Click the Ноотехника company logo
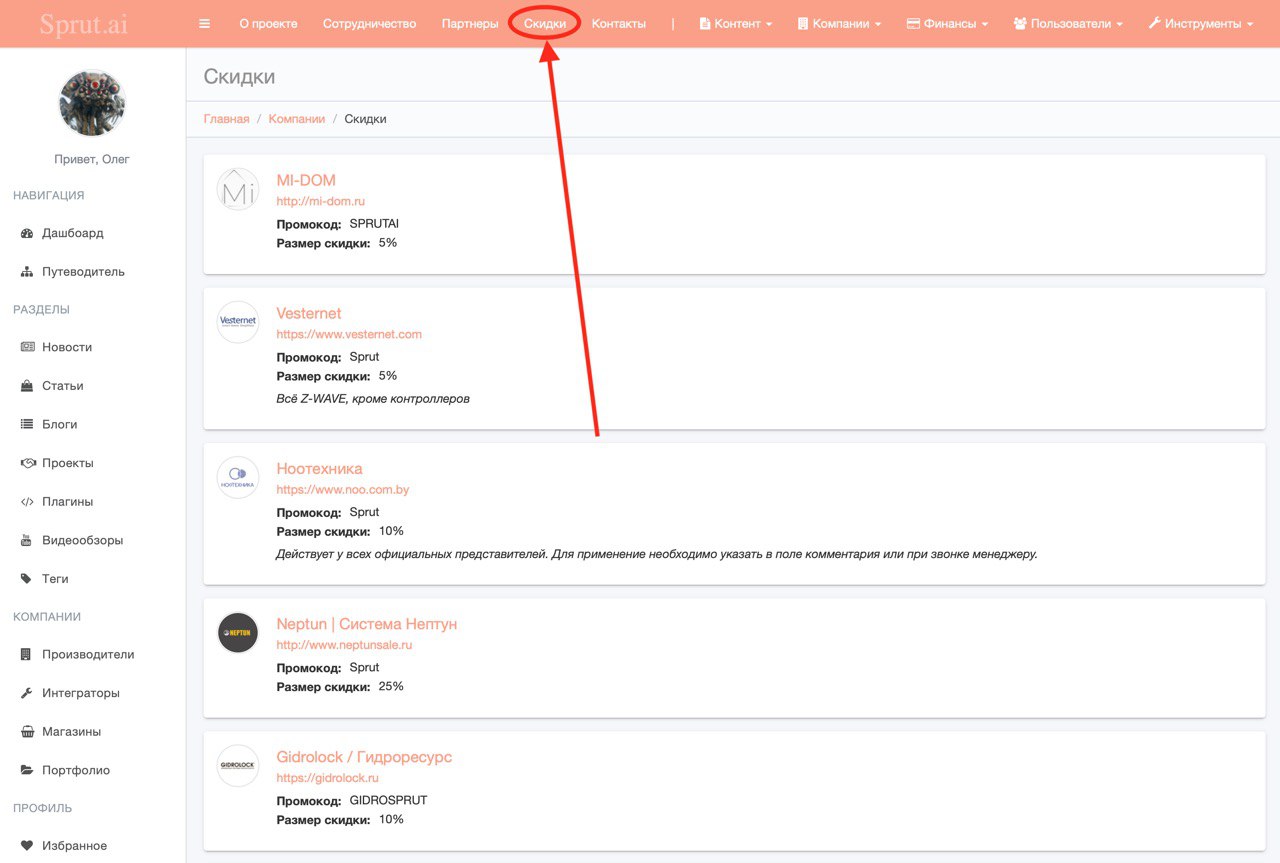Image resolution: width=1280 pixels, height=863 pixels. coord(238,477)
